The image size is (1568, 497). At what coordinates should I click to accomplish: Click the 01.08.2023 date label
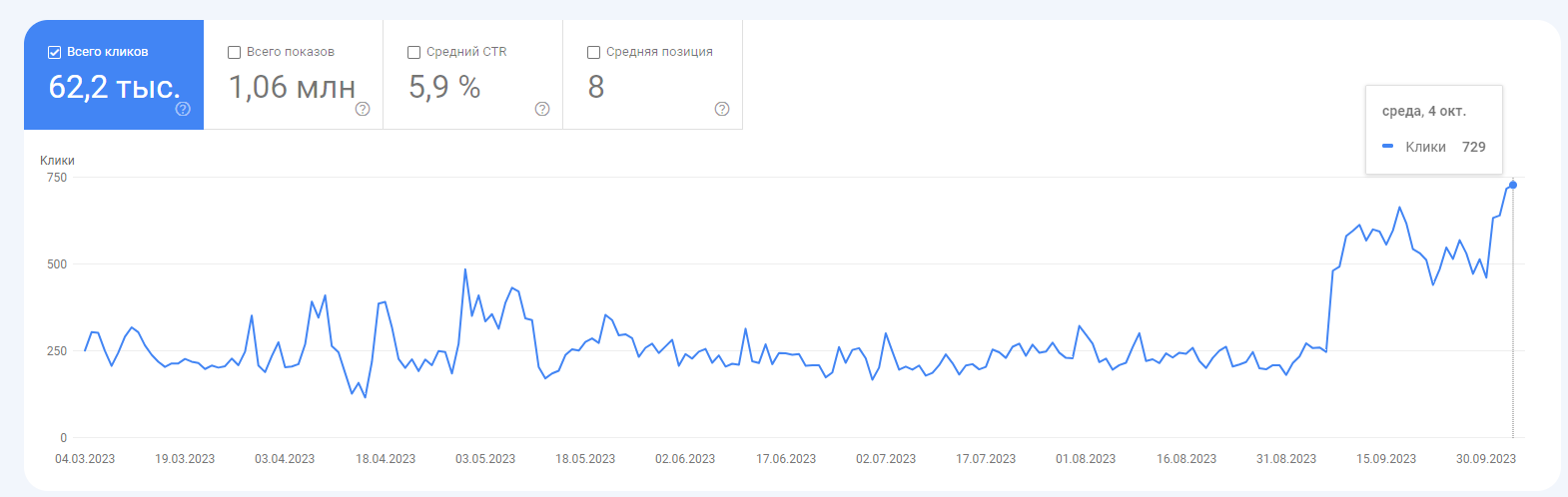1086,459
